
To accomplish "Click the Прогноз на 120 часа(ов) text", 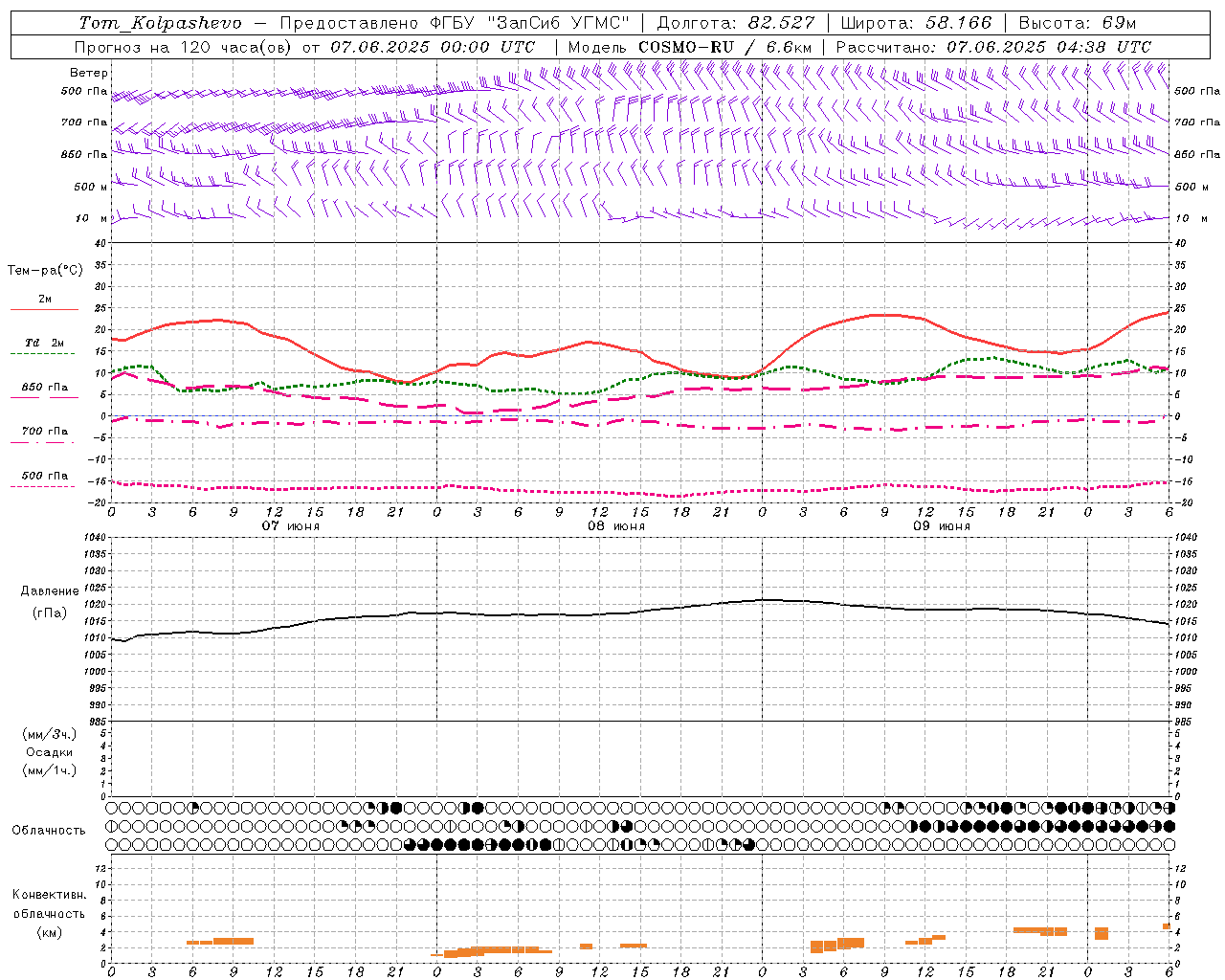I will (x=185, y=47).
